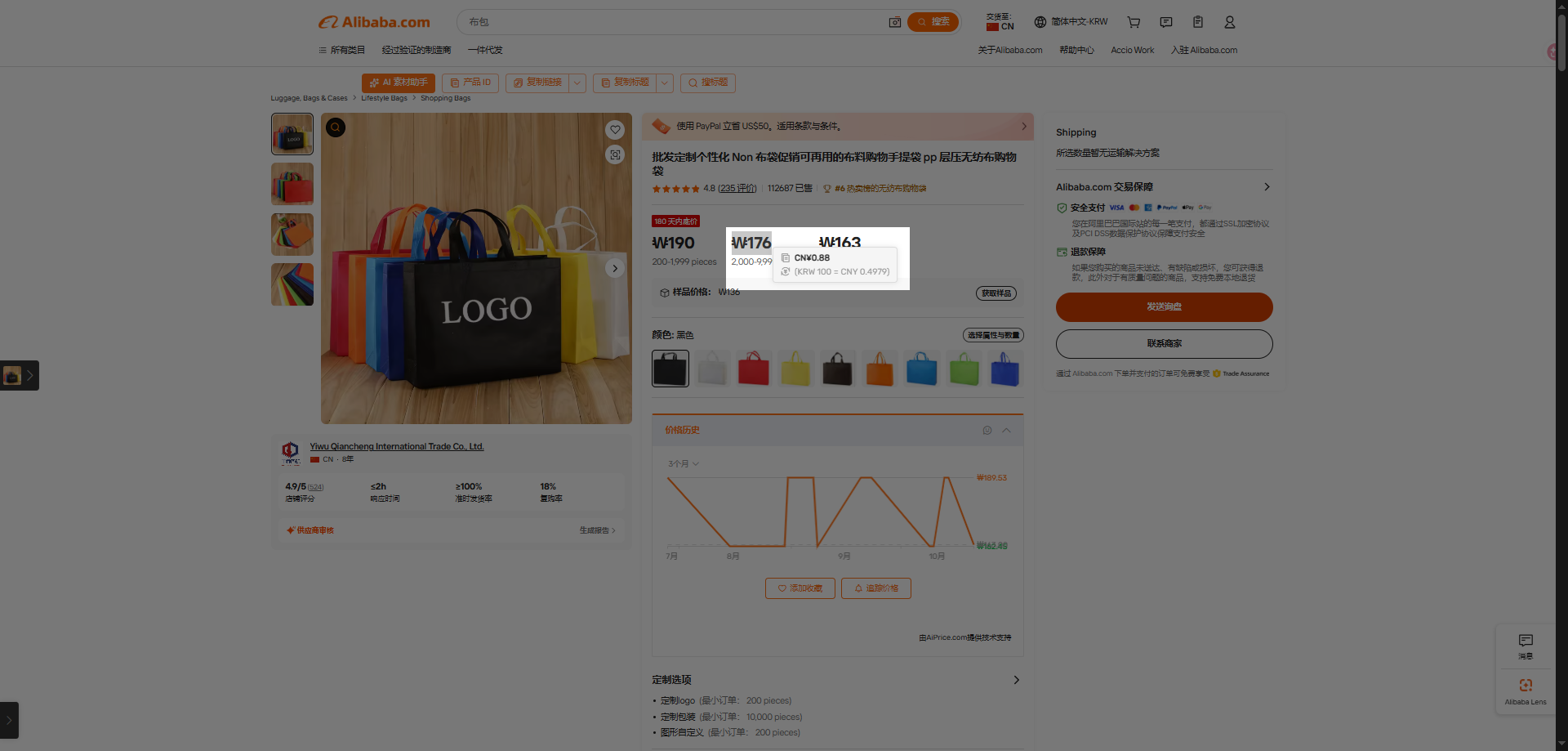Viewport: 1568px width, 751px height.
Task: Click next image arrow on product photo
Action: pyautogui.click(x=615, y=268)
